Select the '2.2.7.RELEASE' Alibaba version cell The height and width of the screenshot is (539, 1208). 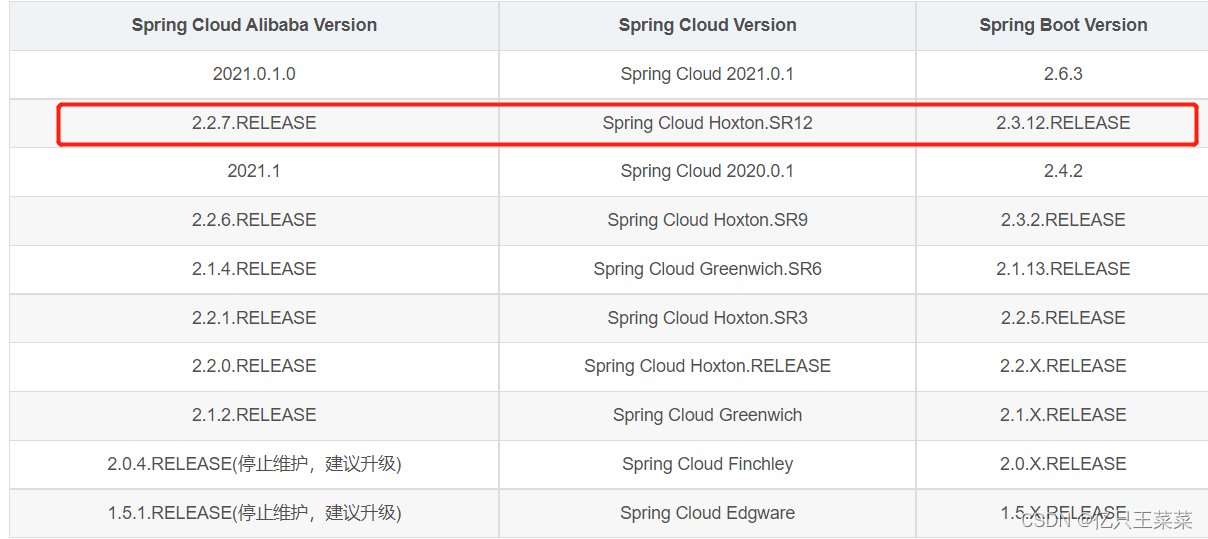point(254,123)
